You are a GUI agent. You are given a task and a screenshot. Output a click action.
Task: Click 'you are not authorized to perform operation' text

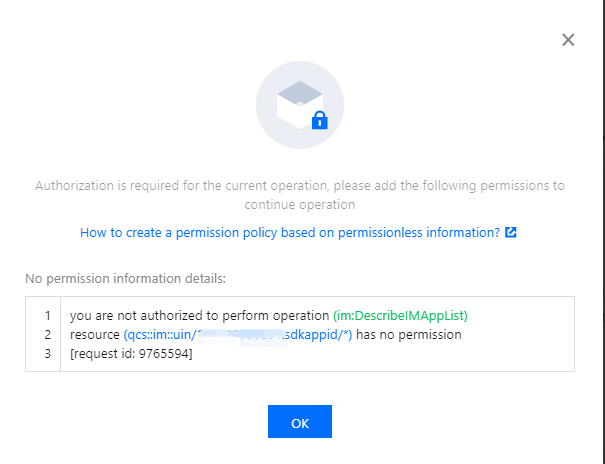(x=199, y=316)
